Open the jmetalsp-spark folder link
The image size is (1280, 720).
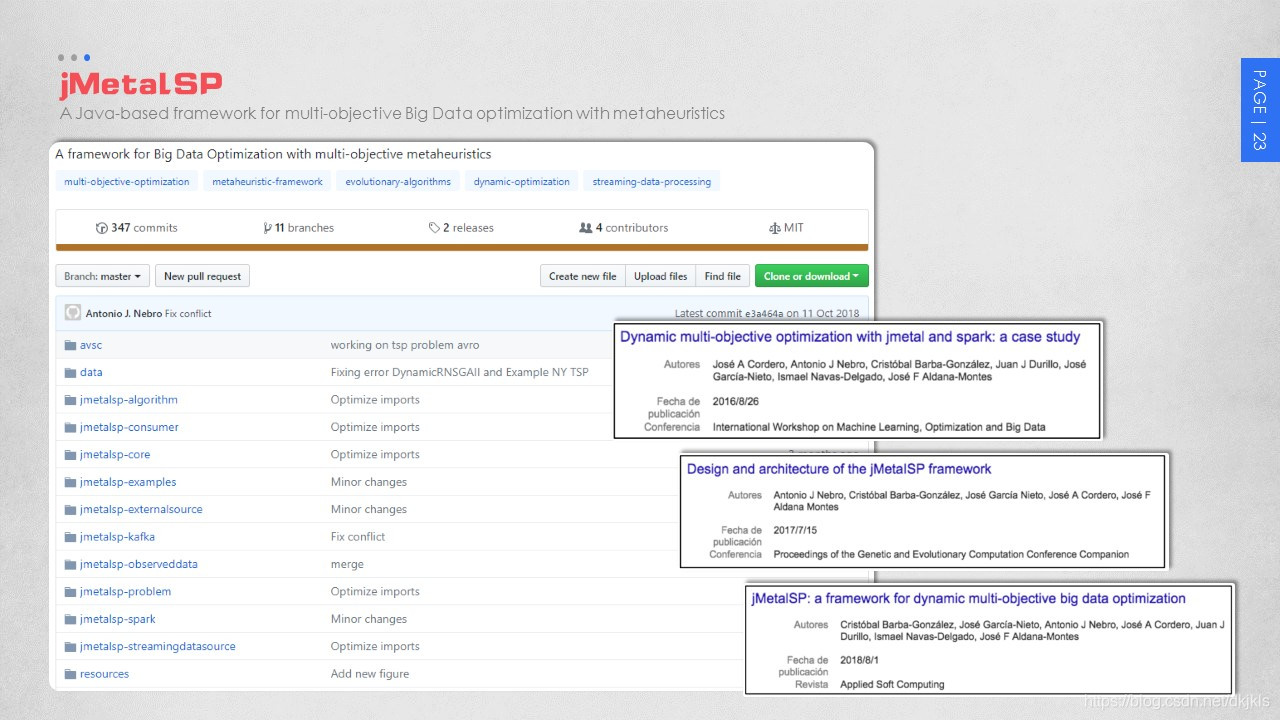(118, 619)
